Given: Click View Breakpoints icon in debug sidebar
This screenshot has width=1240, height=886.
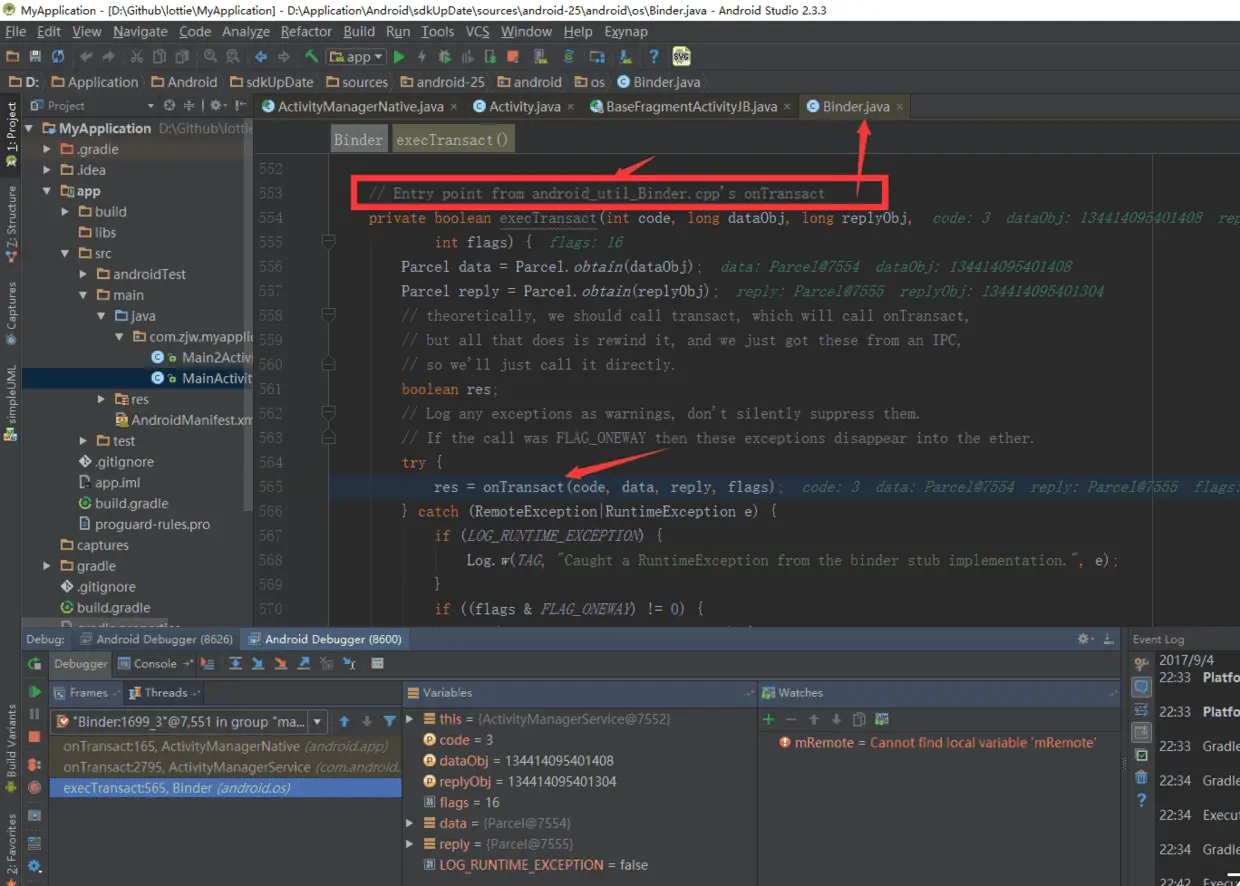Looking at the screenshot, I should (35, 764).
